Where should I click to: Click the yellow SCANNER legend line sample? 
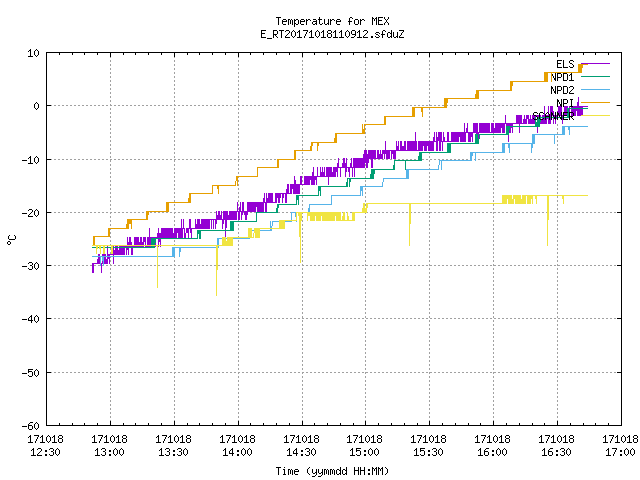[x=595, y=116]
